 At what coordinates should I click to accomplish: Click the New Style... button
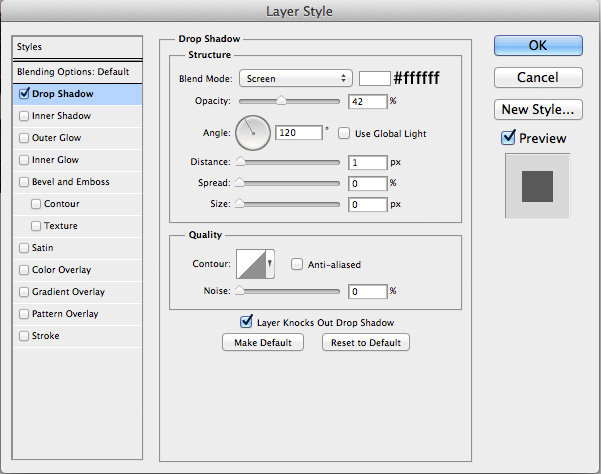coord(538,110)
